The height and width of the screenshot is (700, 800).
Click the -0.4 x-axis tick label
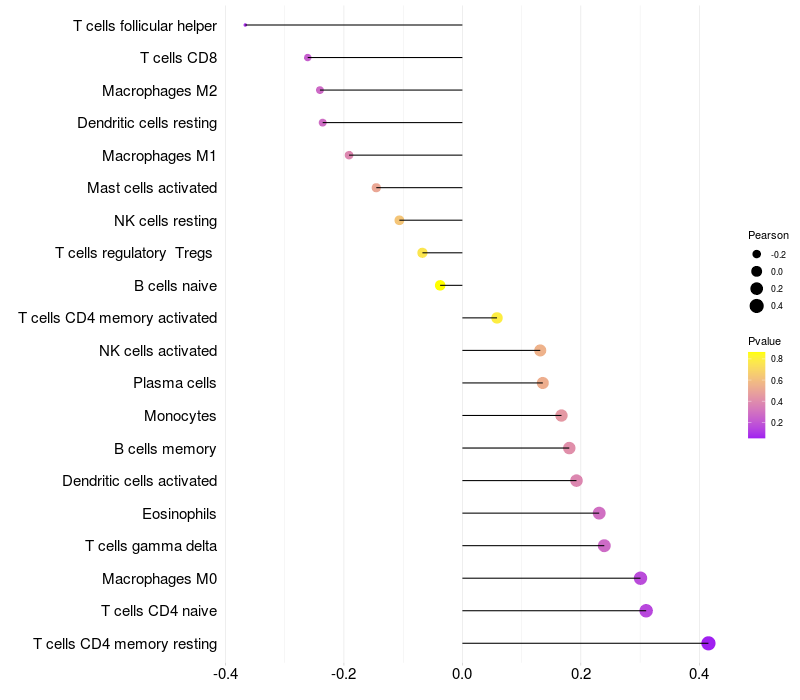point(226,673)
